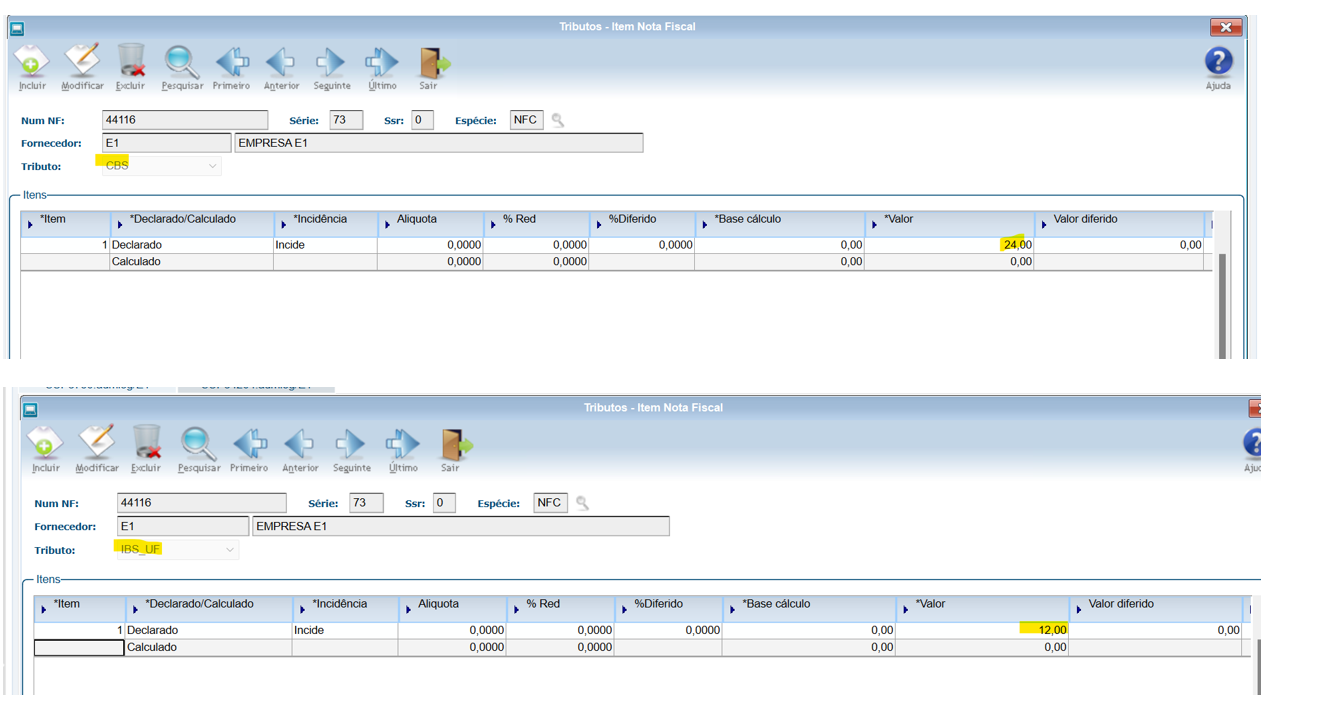Click *Valor column header in top CBS grid

pos(949,222)
